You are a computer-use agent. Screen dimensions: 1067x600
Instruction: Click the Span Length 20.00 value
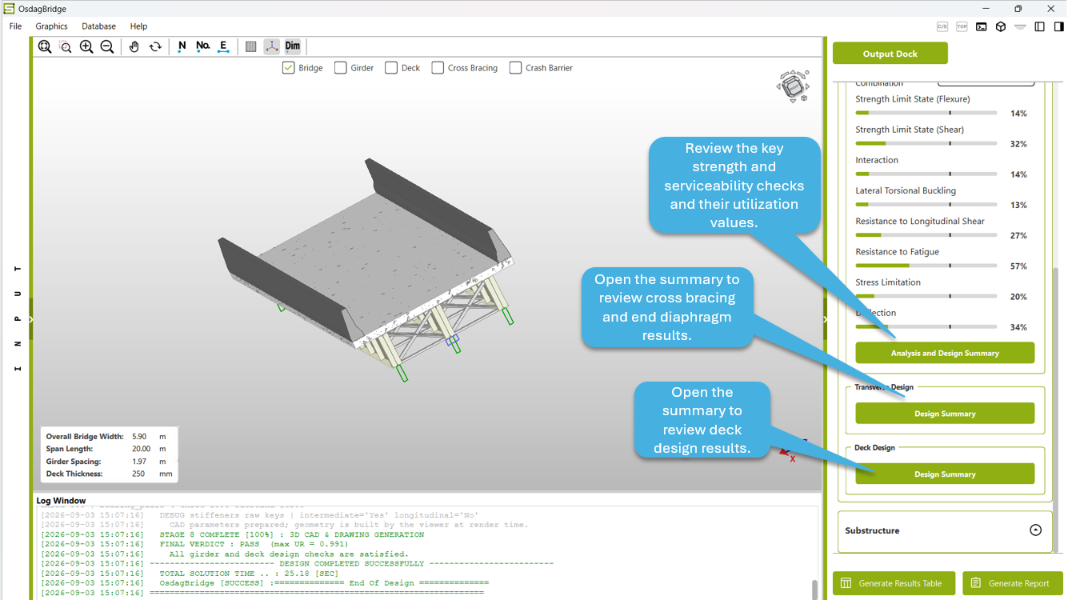click(x=141, y=449)
